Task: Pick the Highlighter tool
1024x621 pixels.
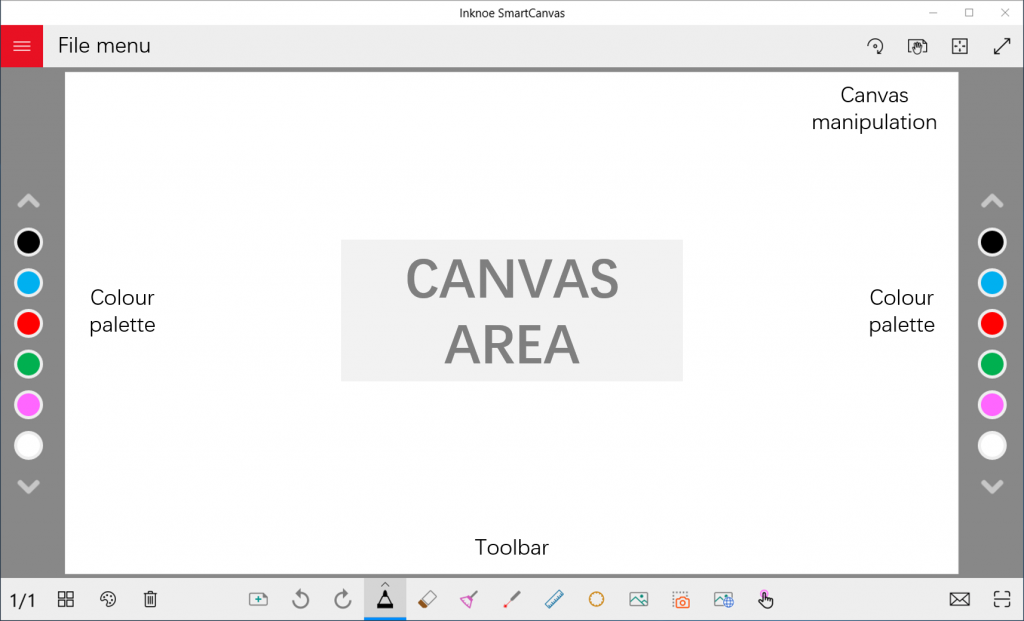Action: click(x=469, y=599)
